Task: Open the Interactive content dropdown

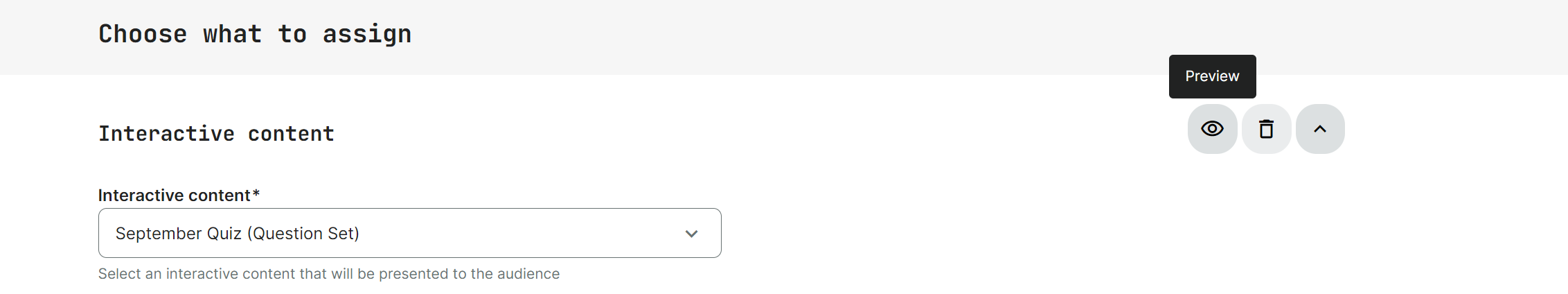Action: point(409,233)
